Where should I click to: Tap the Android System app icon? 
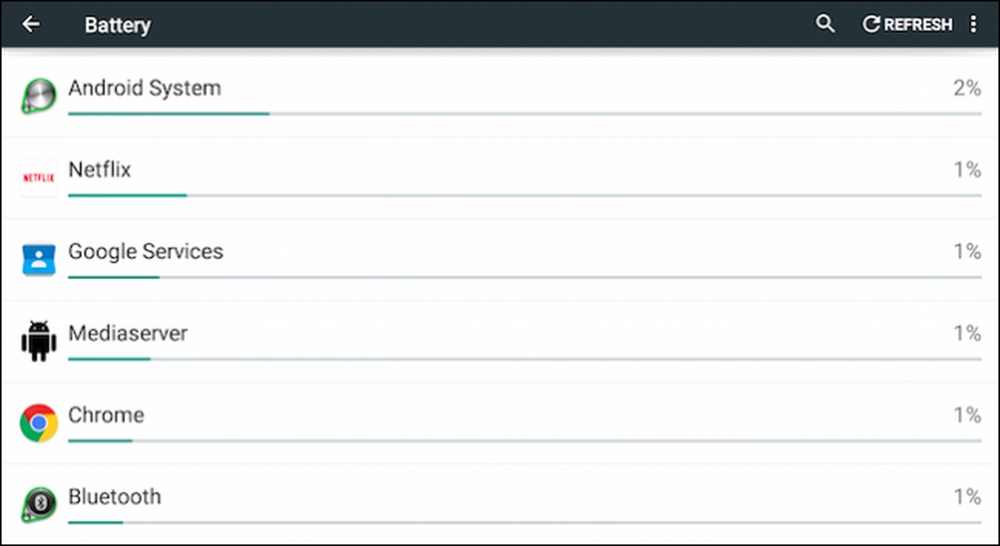[x=39, y=96]
